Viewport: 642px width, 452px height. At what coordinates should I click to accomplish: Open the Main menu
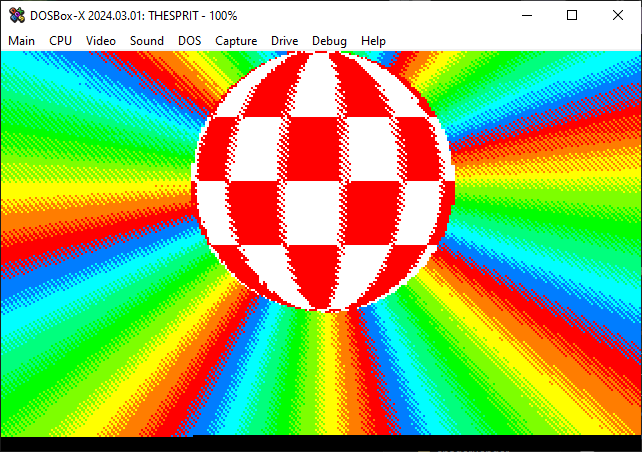[x=22, y=40]
